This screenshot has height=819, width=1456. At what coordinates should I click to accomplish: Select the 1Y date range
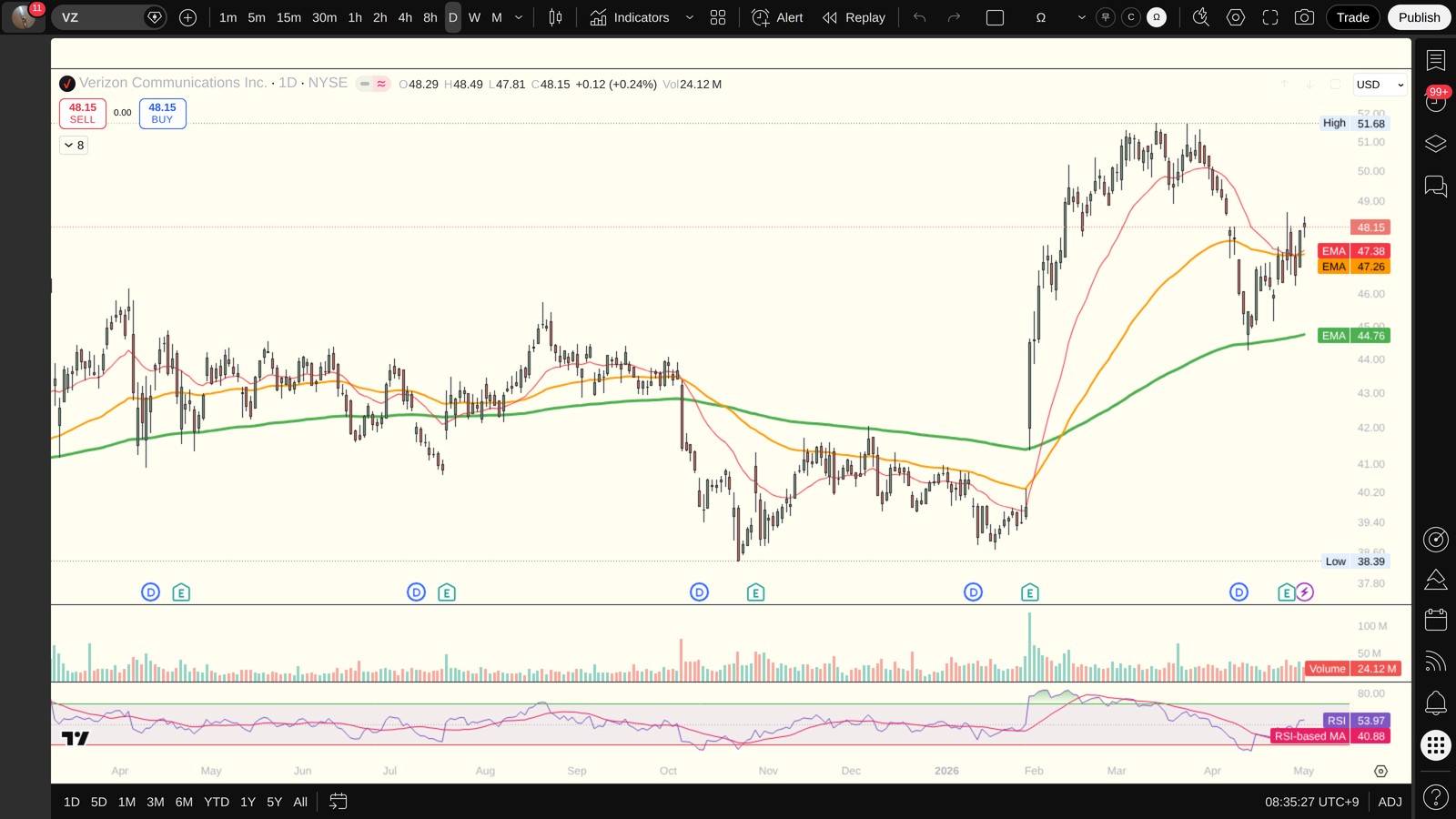[x=248, y=802]
